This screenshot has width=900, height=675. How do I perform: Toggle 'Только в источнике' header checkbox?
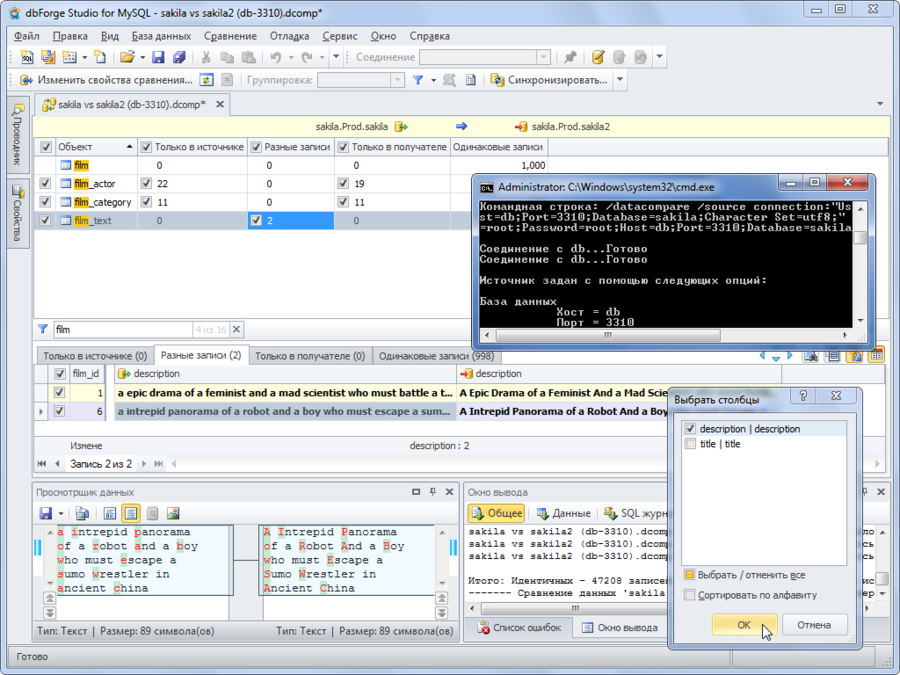[x=146, y=147]
